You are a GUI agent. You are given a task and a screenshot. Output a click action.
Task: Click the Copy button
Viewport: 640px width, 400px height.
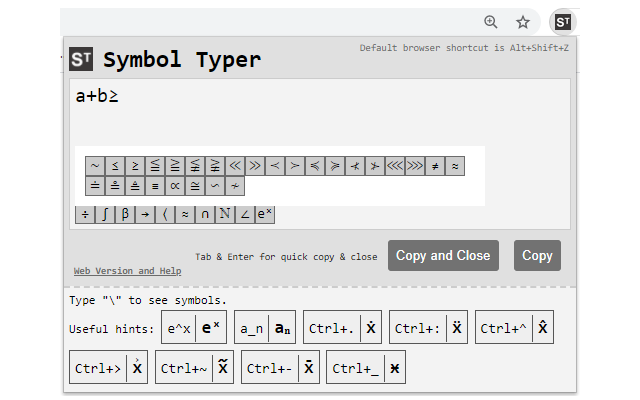[537, 256]
